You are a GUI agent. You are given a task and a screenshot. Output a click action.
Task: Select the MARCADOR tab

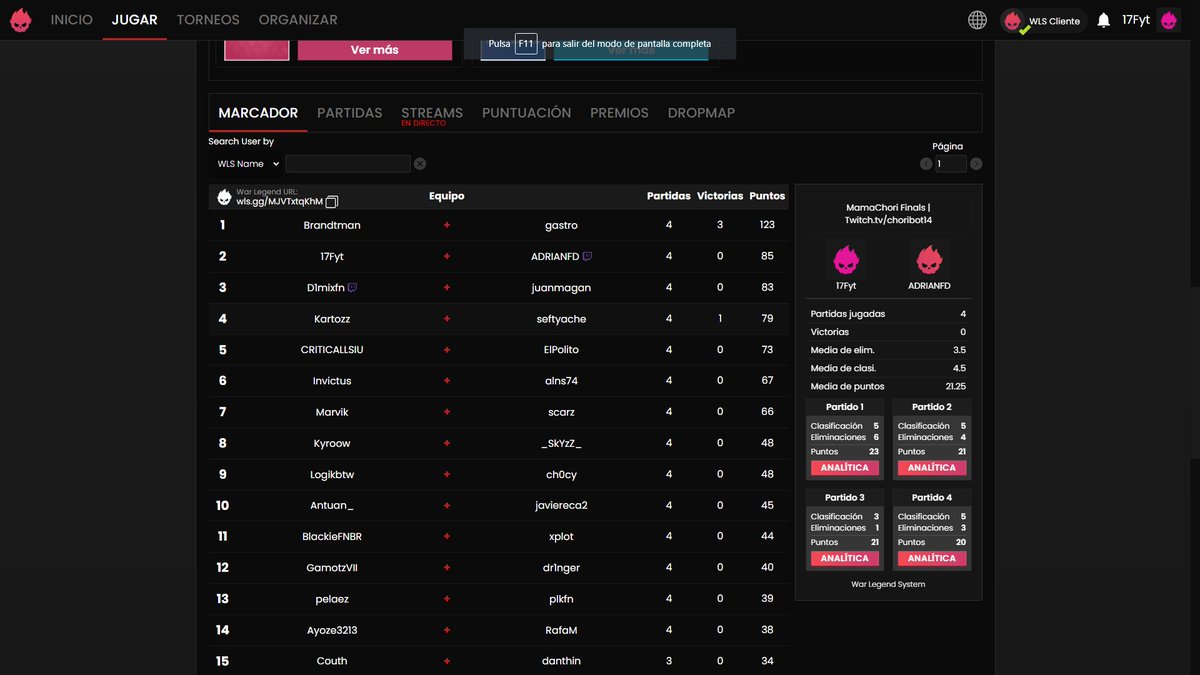tap(258, 113)
